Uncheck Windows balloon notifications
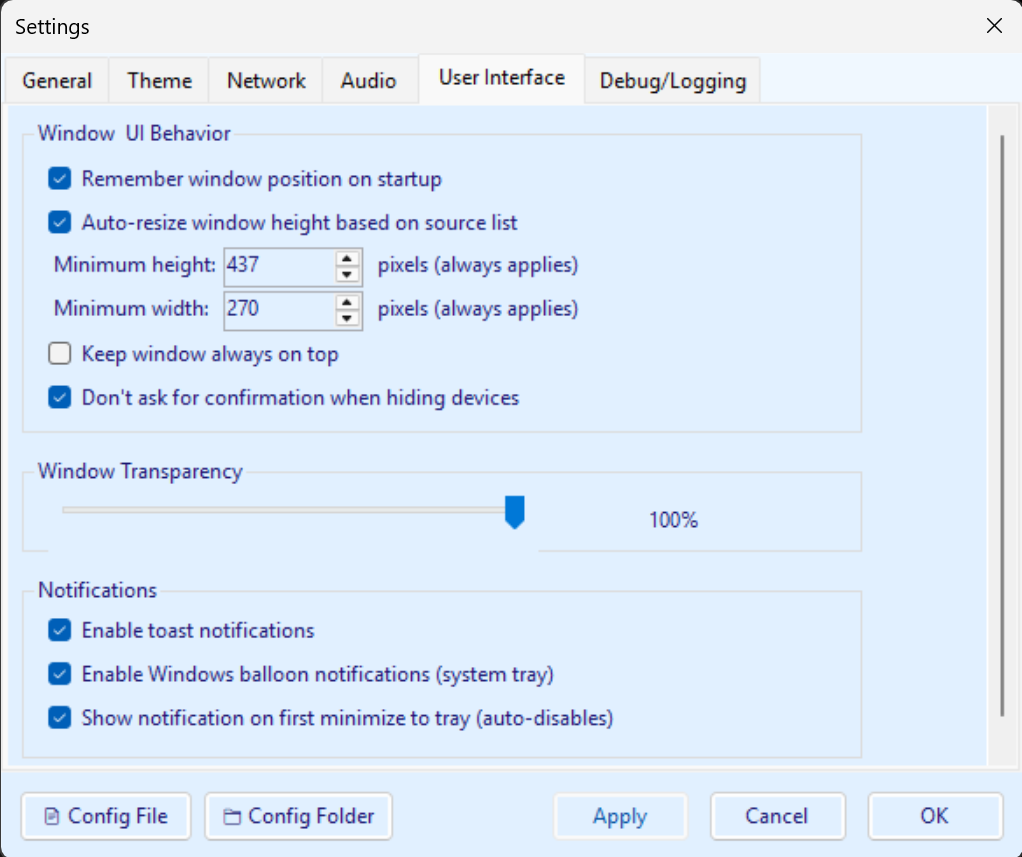The image size is (1022, 857). pyautogui.click(x=59, y=674)
